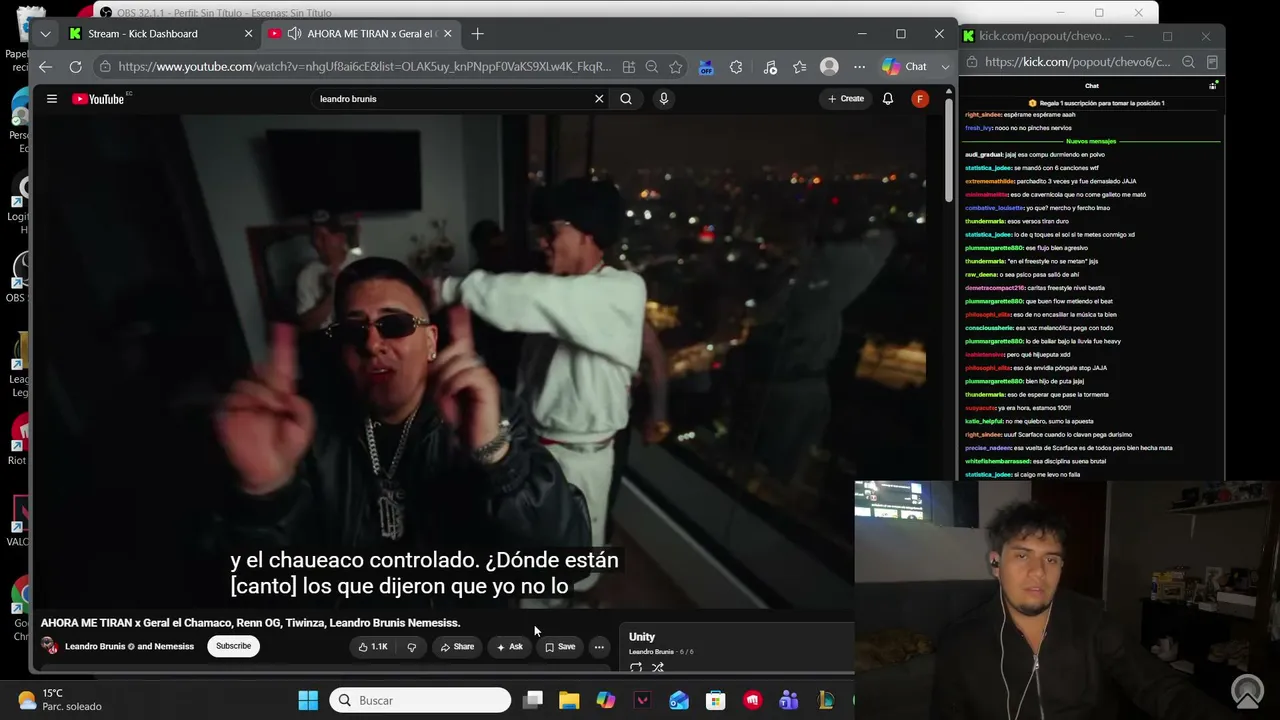The image size is (1280, 720).
Task: Mute the AHORA ME TIRAN tab audio
Action: click(x=294, y=34)
